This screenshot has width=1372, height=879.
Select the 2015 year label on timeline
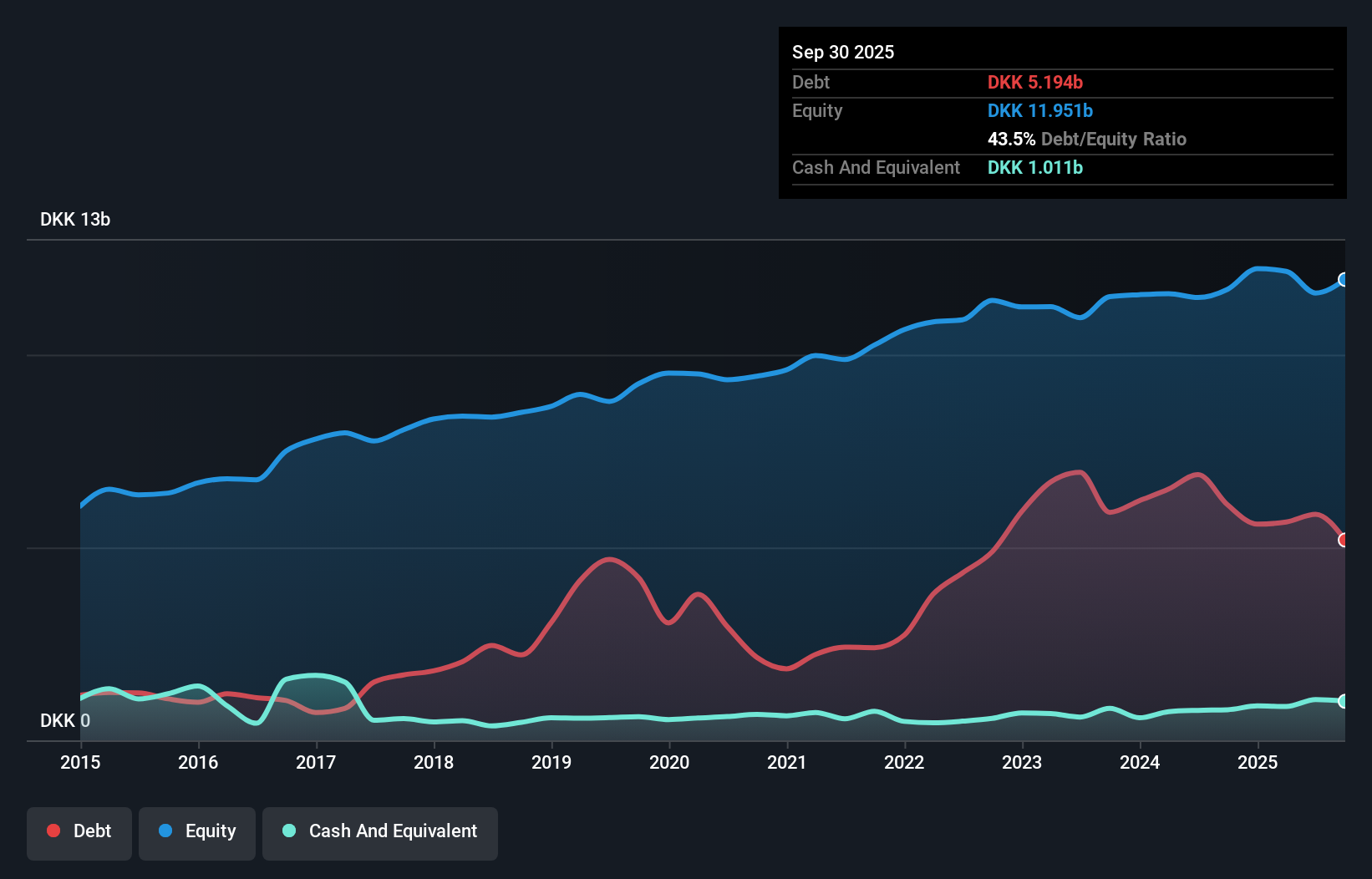click(x=79, y=762)
